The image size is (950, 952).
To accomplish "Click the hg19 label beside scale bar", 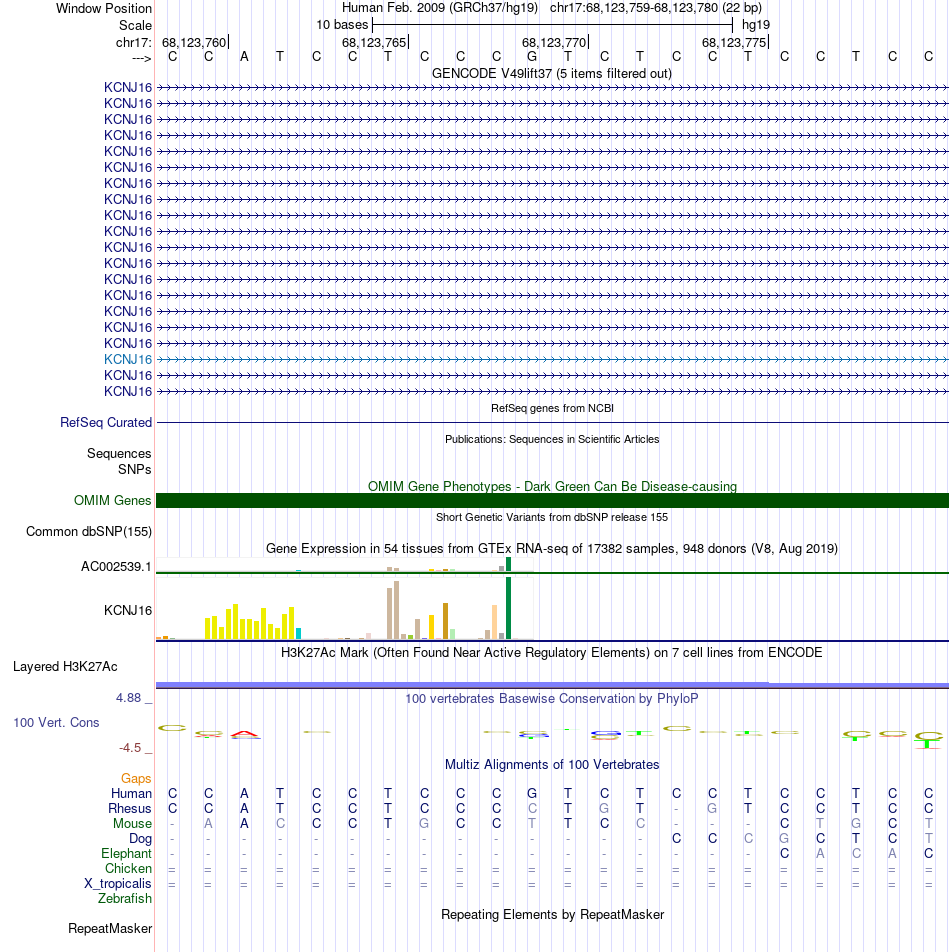I will click(x=756, y=25).
